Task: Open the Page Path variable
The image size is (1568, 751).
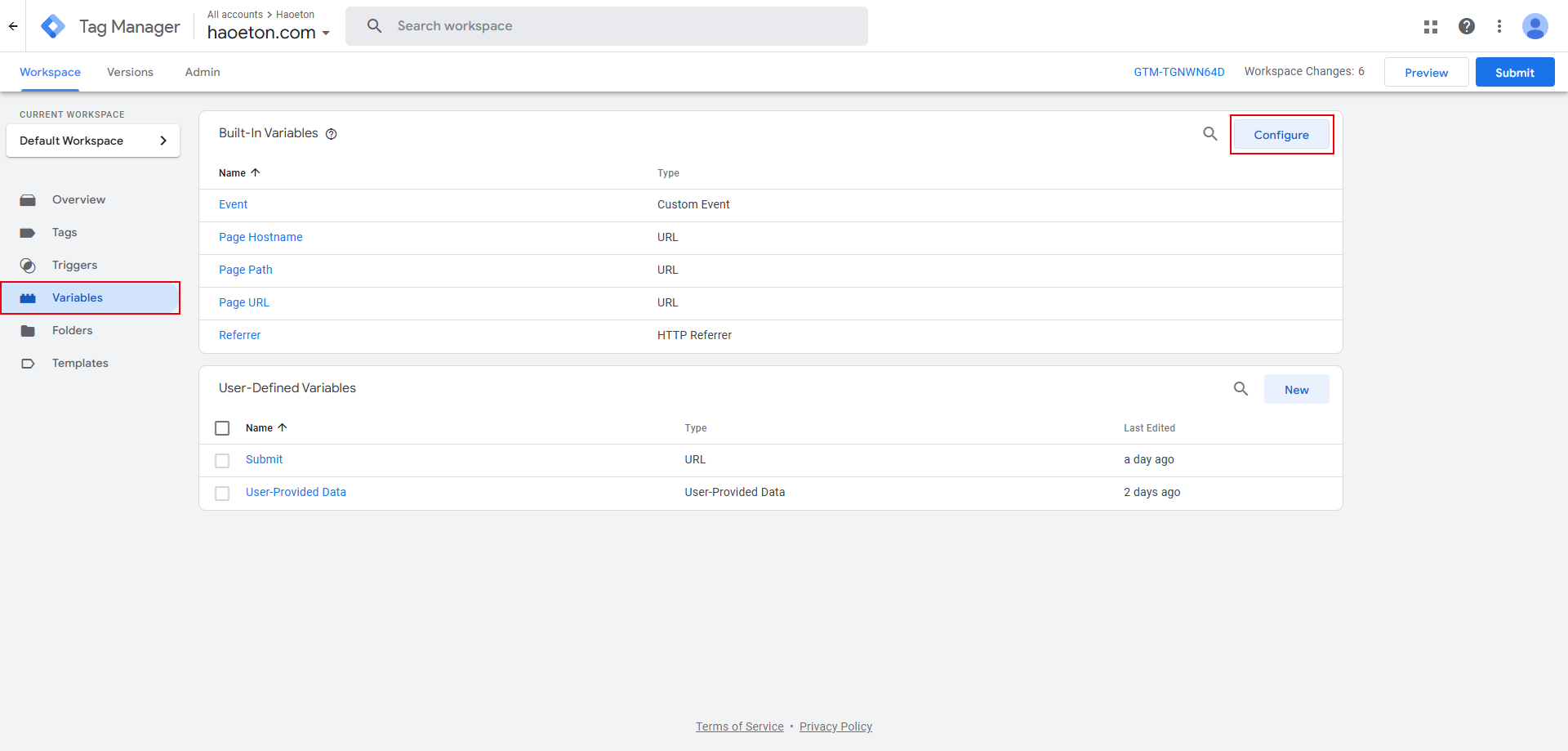Action: click(x=246, y=270)
